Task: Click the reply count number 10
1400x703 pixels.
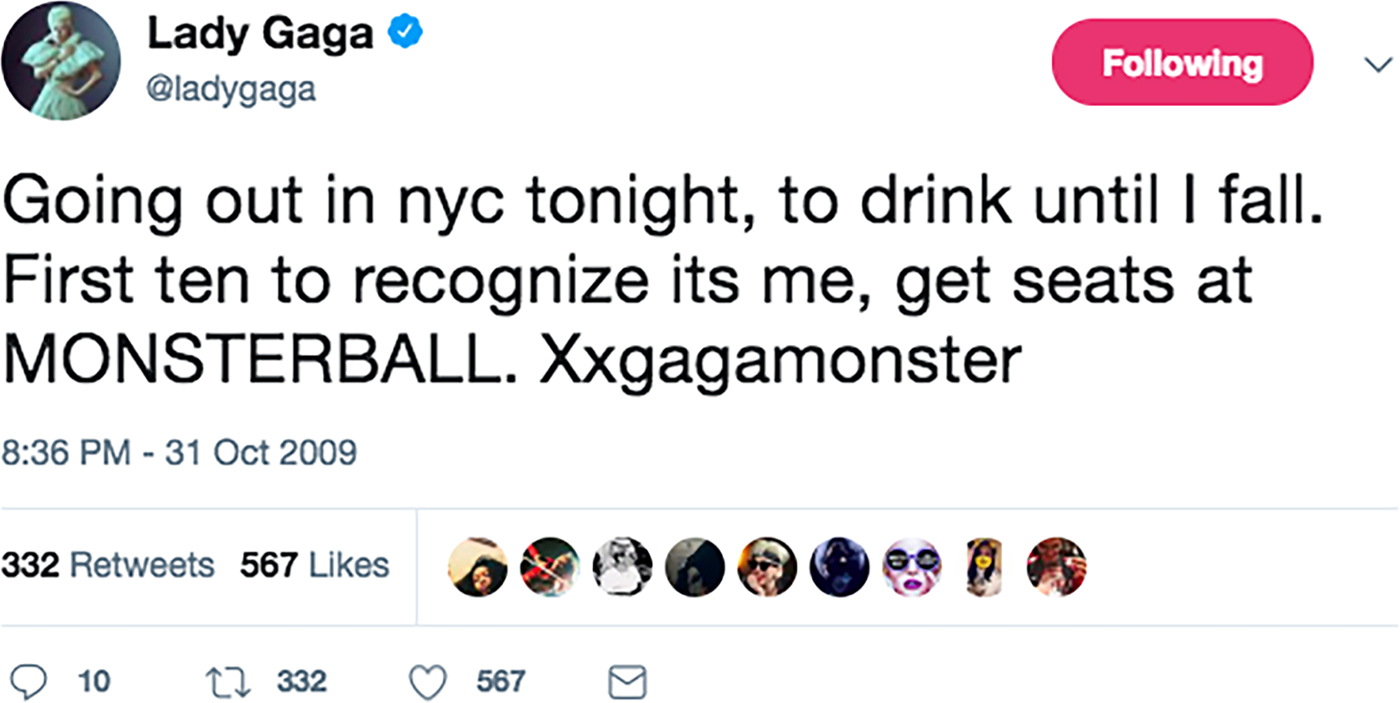Action: pos(93,682)
